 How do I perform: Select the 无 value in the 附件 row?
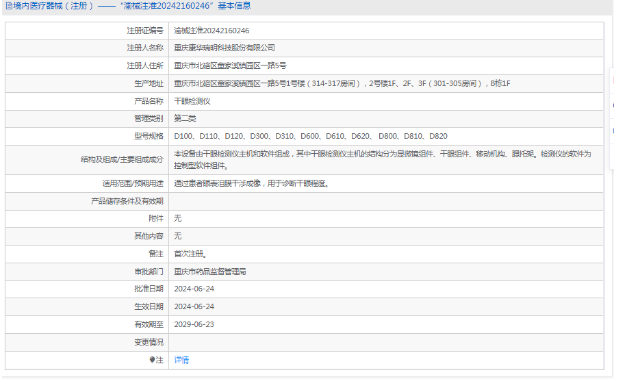(178, 218)
